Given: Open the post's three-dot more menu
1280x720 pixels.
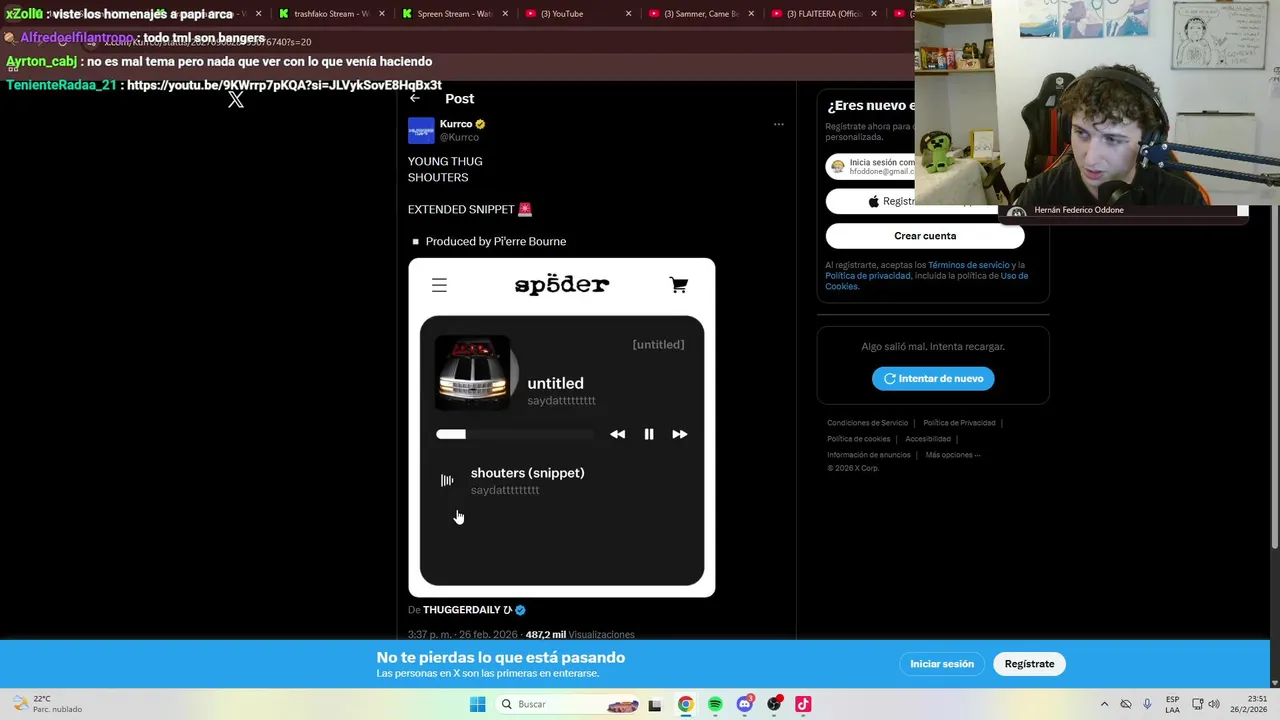Looking at the screenshot, I should (778, 125).
